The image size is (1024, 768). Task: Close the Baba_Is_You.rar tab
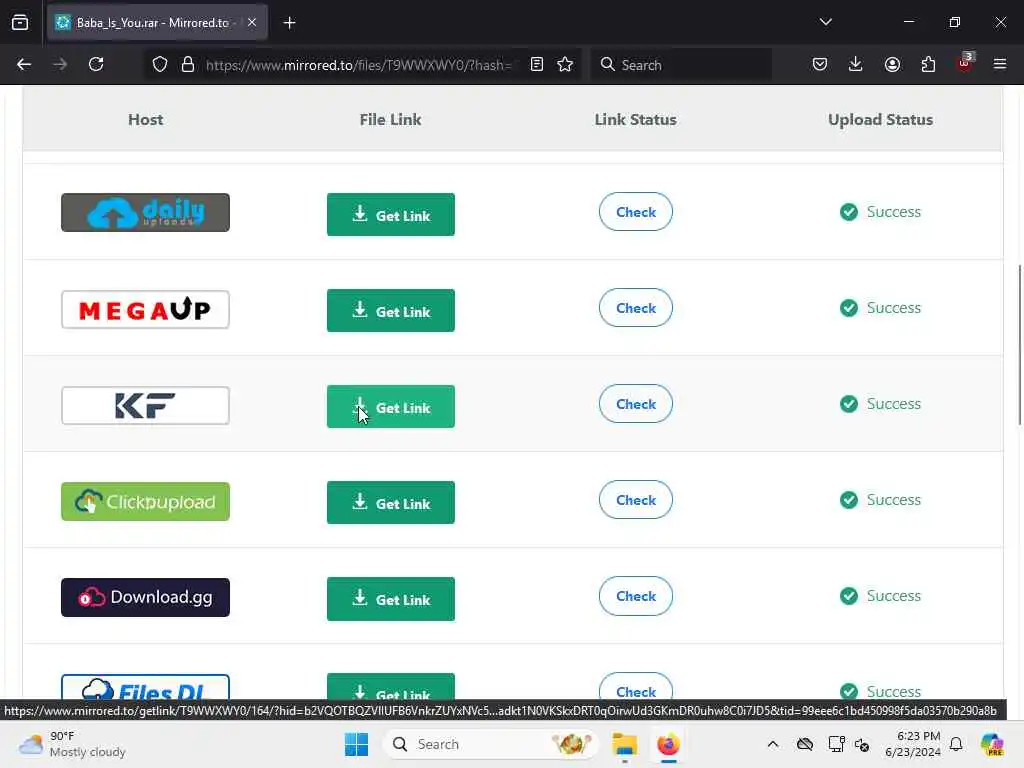[x=252, y=23]
